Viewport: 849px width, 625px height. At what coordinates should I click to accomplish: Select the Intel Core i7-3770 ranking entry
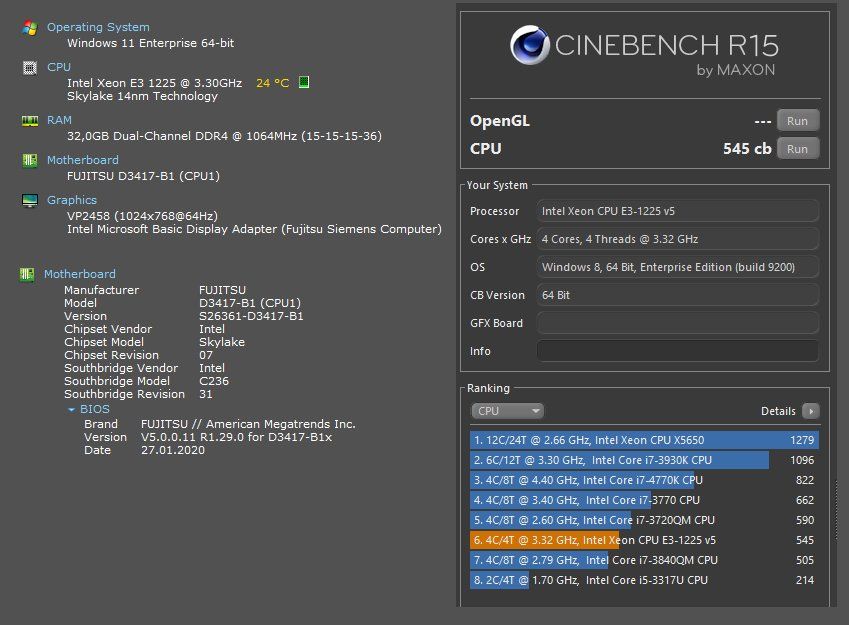click(x=644, y=500)
